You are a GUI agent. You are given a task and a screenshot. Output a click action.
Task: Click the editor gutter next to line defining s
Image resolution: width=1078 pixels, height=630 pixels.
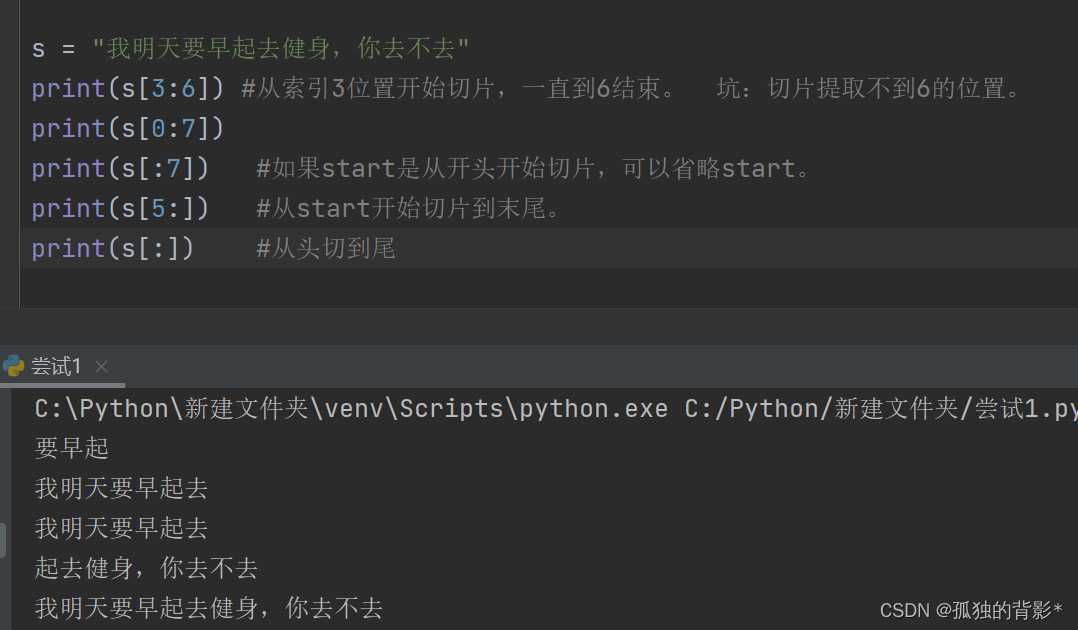[x=12, y=48]
